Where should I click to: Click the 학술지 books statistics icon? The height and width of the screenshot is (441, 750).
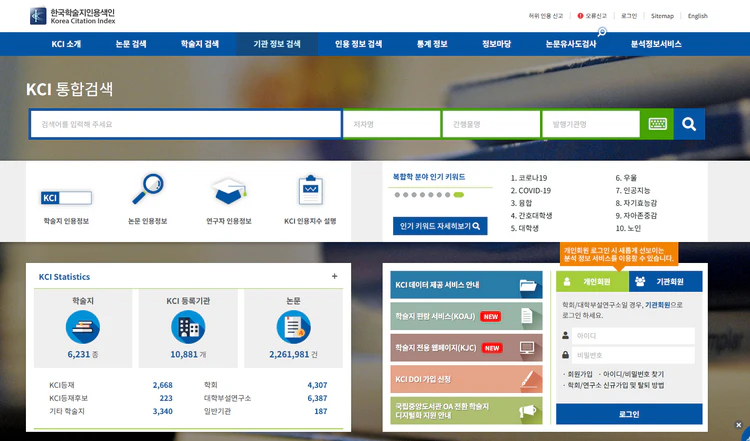tap(83, 327)
